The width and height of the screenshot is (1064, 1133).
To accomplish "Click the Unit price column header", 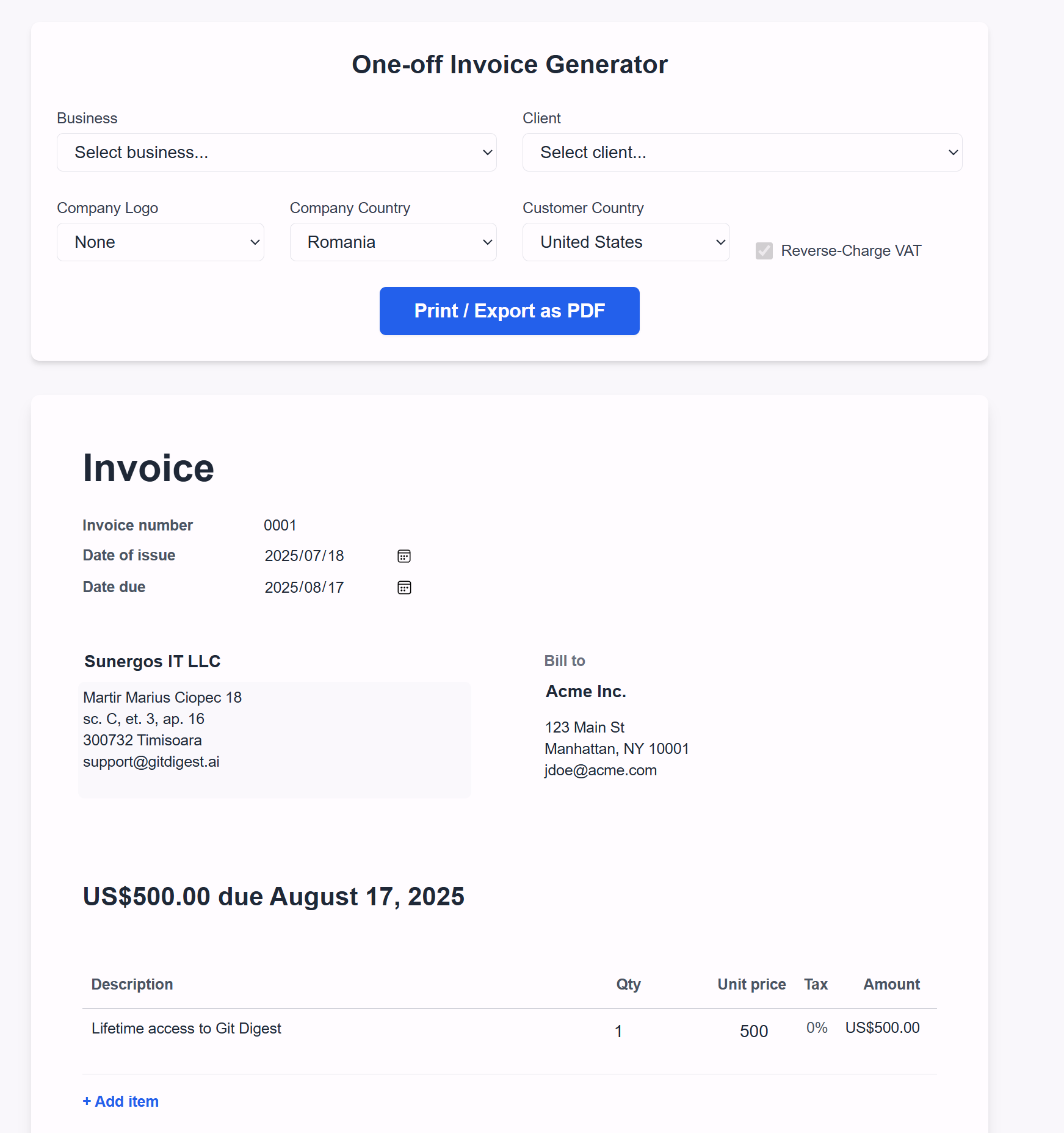I will click(x=752, y=985).
